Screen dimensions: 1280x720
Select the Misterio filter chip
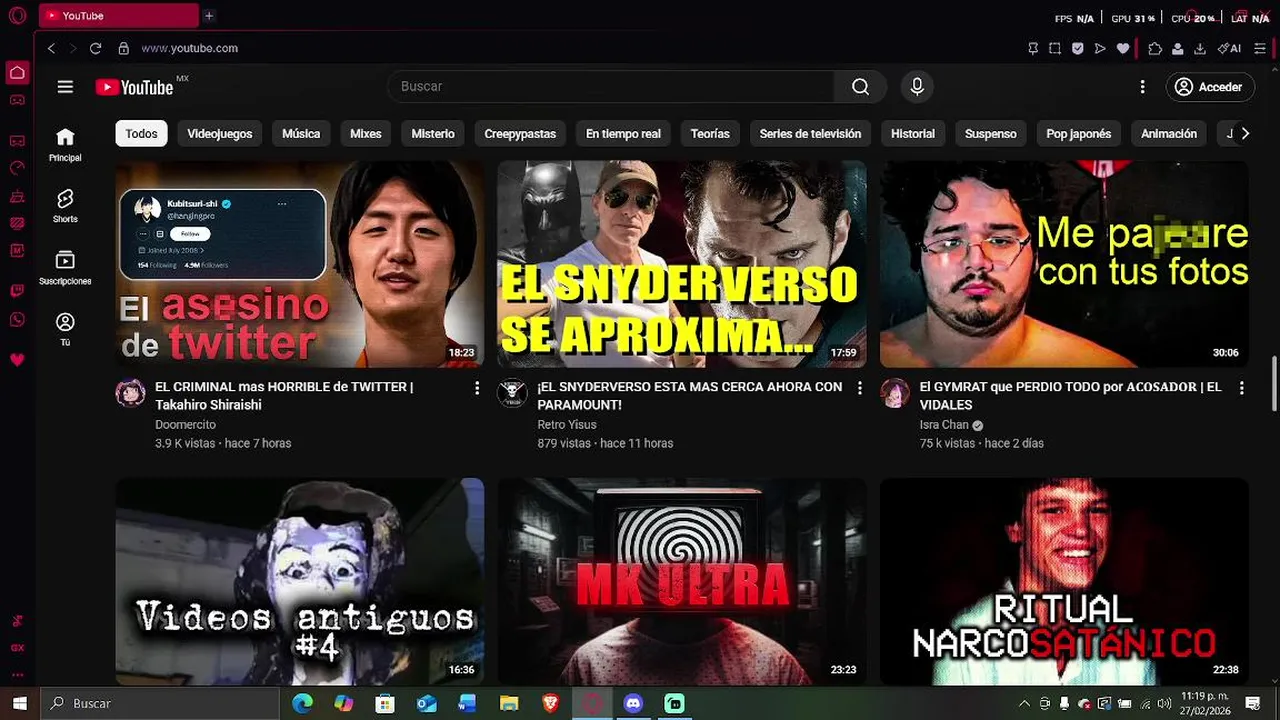click(433, 133)
